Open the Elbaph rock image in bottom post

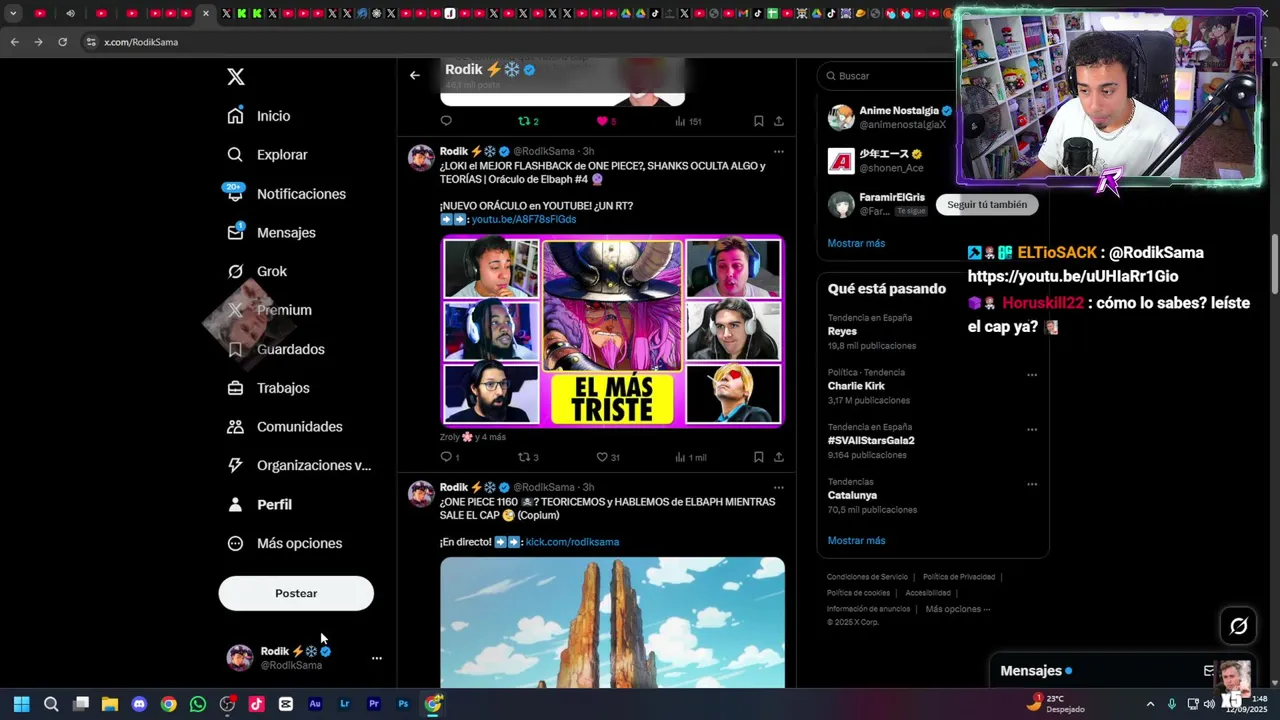pyautogui.click(x=613, y=622)
